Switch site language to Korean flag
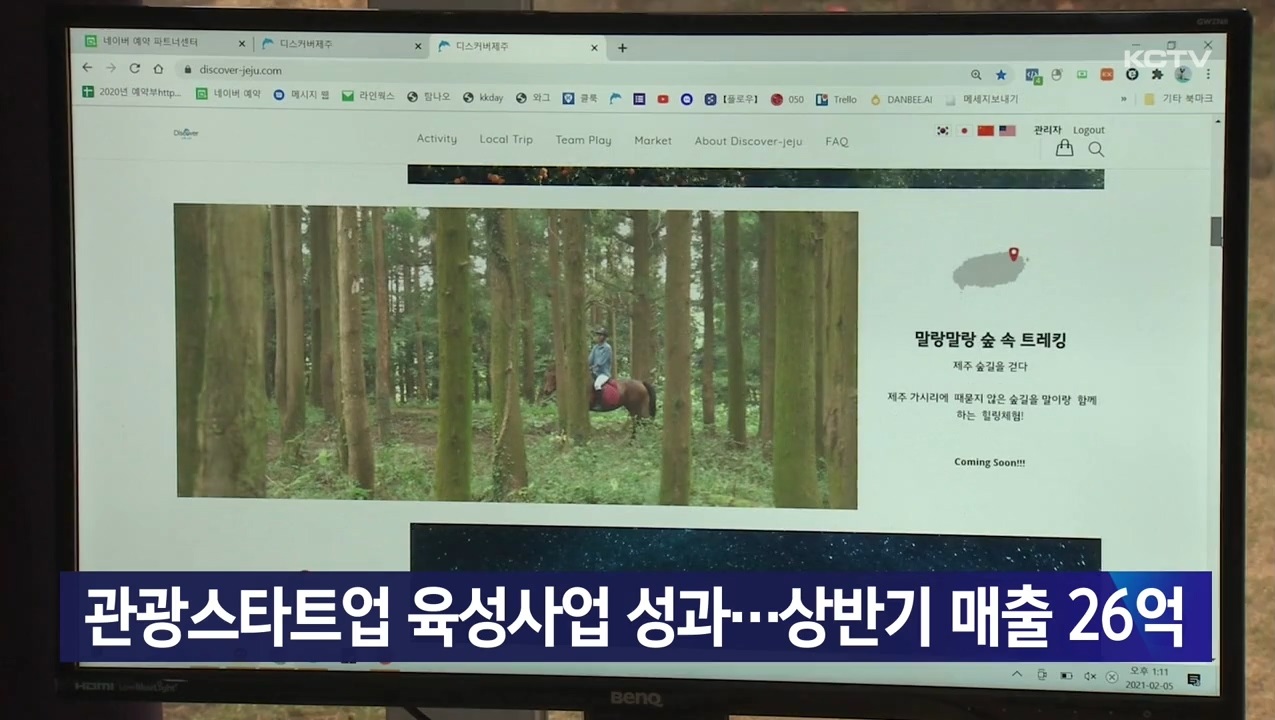This screenshot has width=1275, height=720. [x=942, y=130]
